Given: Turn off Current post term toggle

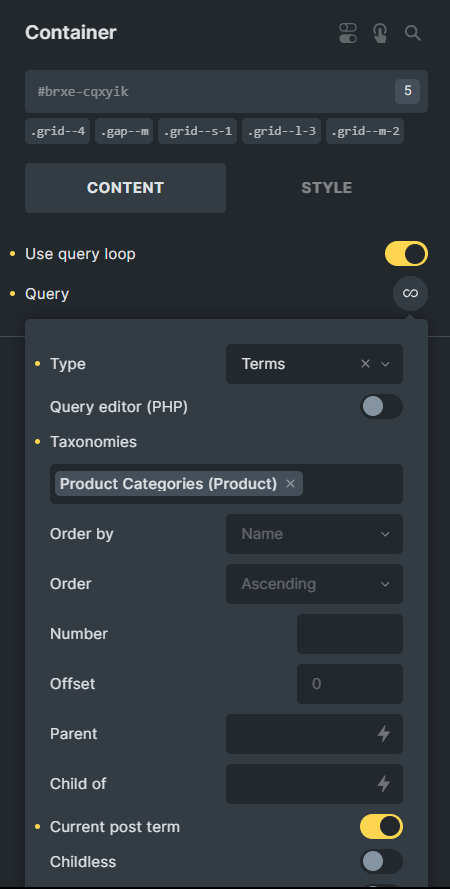Looking at the screenshot, I should [381, 827].
